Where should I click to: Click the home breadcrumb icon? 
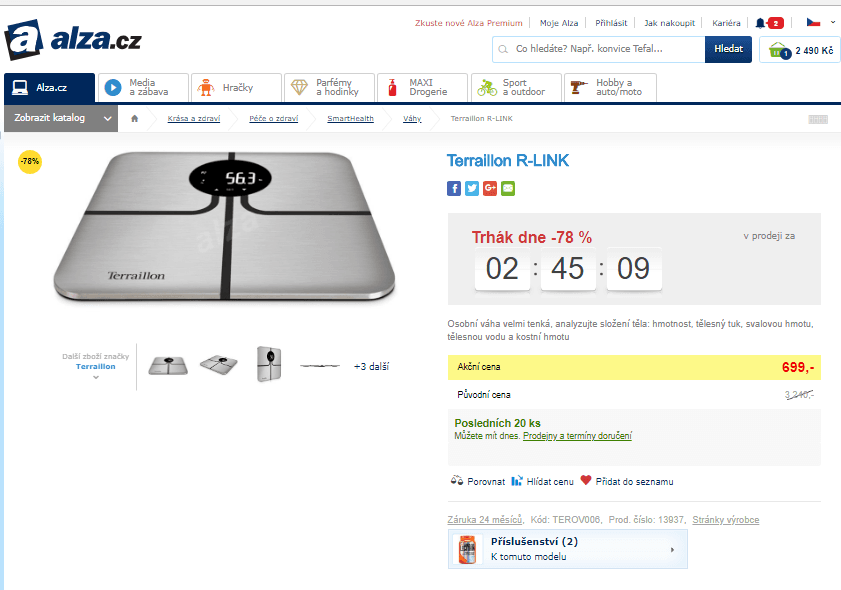click(135, 119)
